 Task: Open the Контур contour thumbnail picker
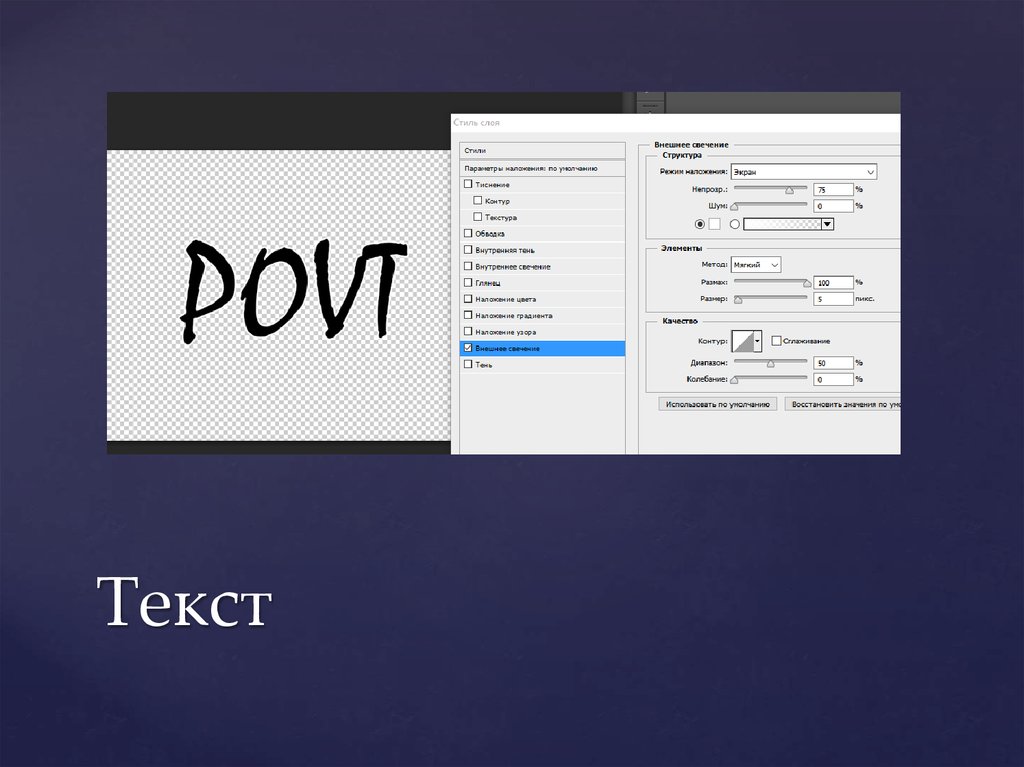[x=745, y=341]
